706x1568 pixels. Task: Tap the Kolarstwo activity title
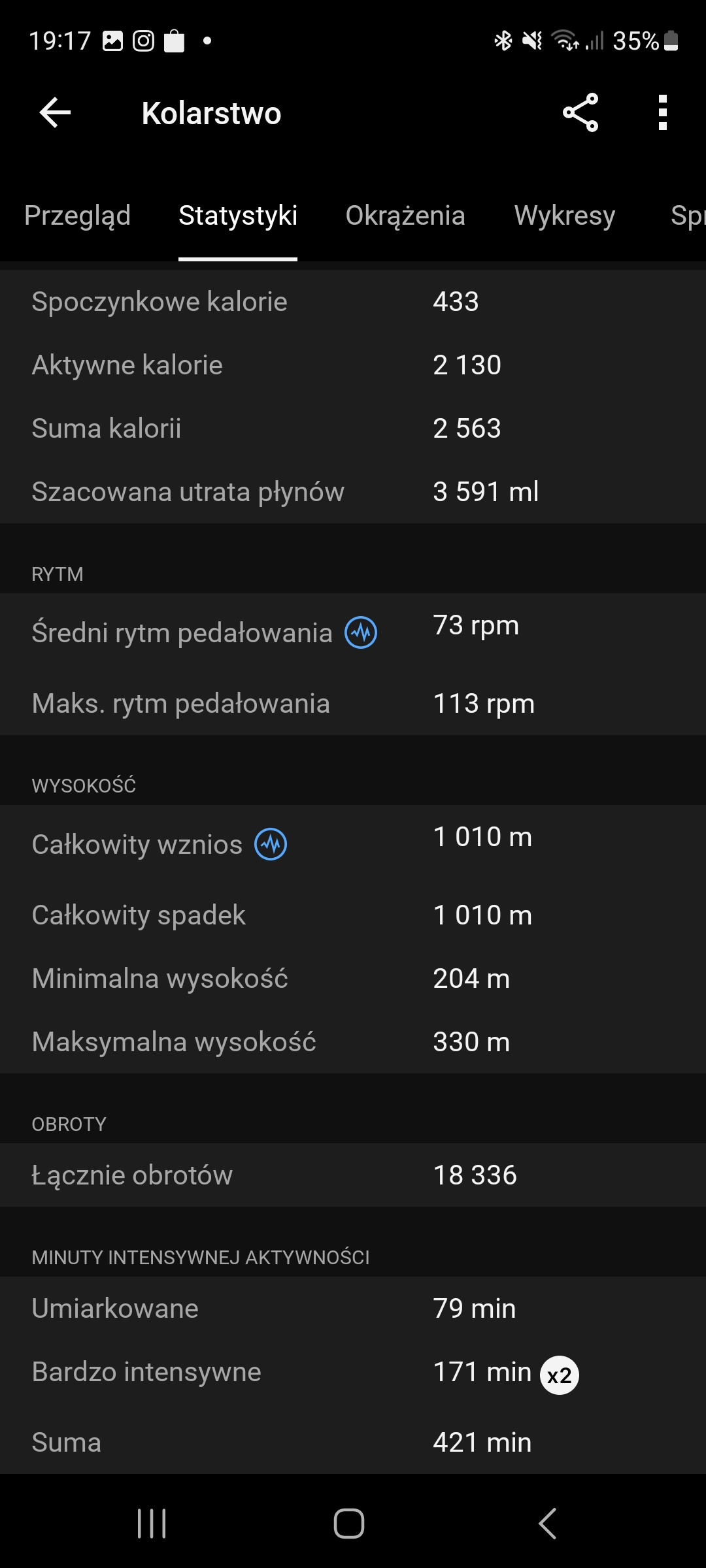point(211,113)
